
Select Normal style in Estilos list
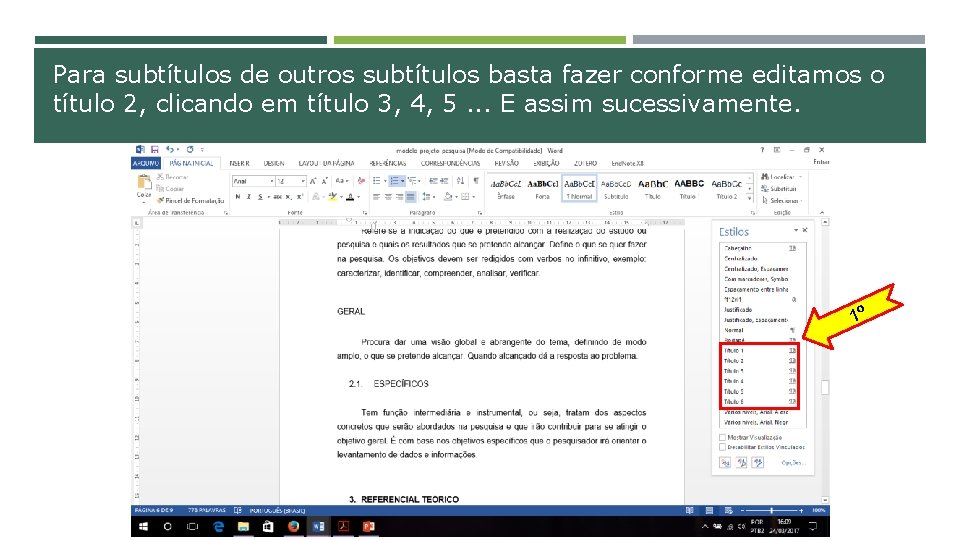tap(760, 330)
